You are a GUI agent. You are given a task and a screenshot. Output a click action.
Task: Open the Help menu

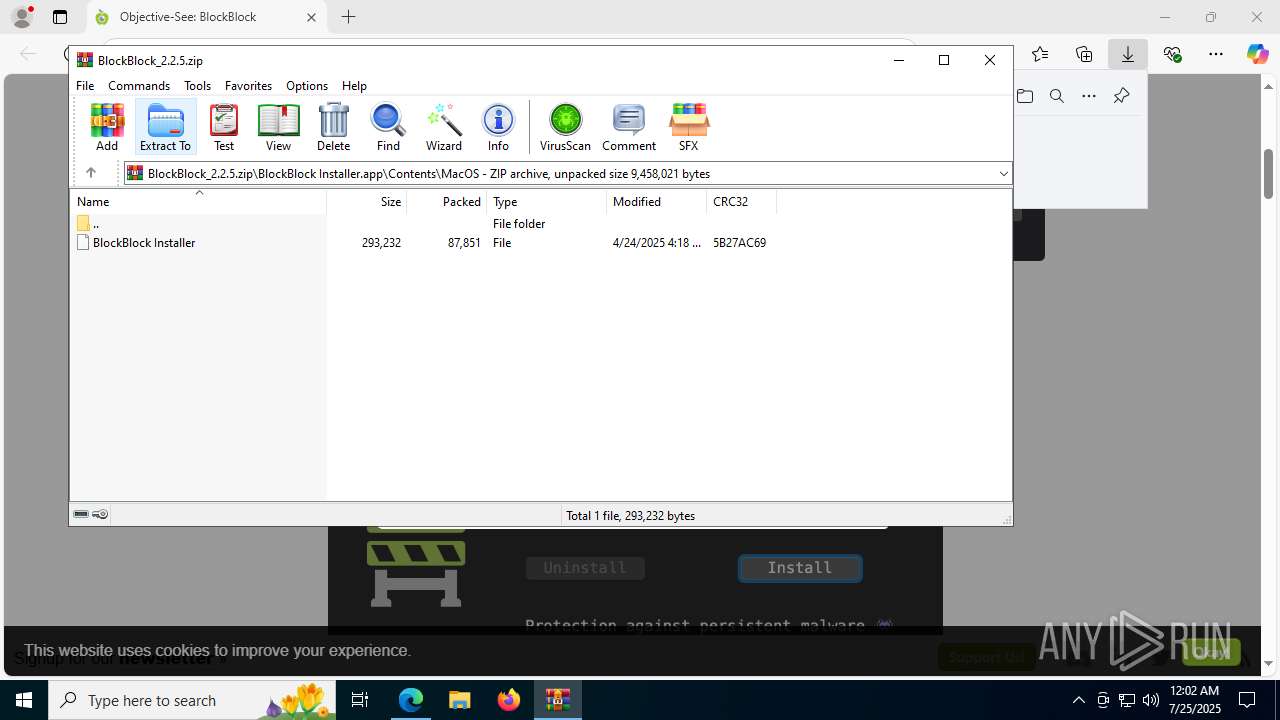(x=354, y=86)
